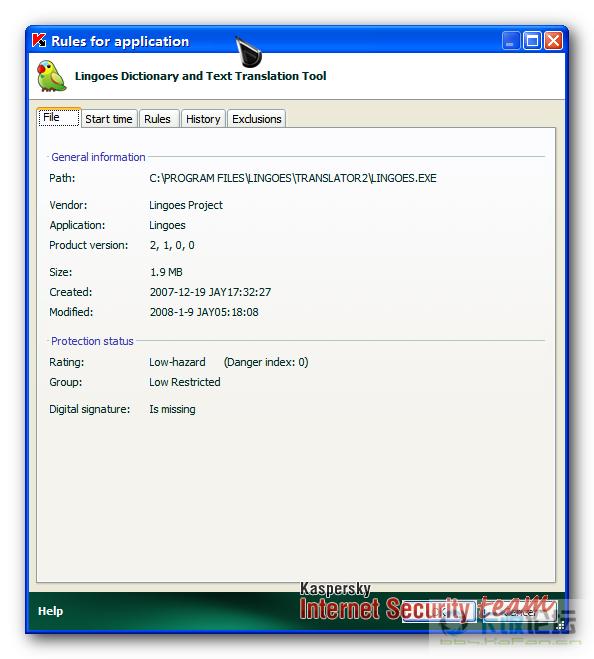Open the Rules tab

158,119
